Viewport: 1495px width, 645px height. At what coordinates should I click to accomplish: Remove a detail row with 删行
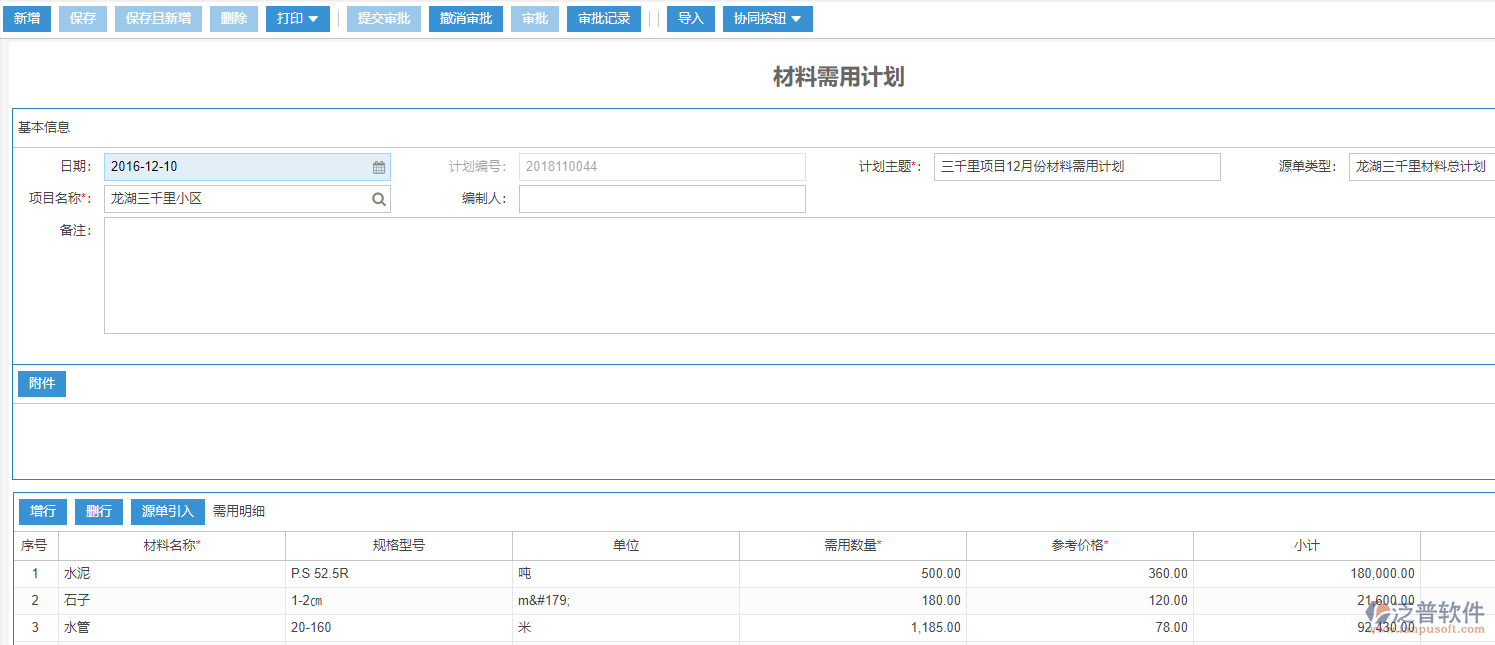pos(98,511)
